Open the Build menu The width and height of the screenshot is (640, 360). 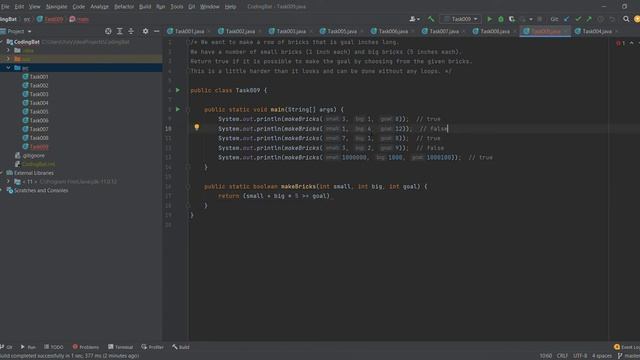pyautogui.click(x=145, y=7)
